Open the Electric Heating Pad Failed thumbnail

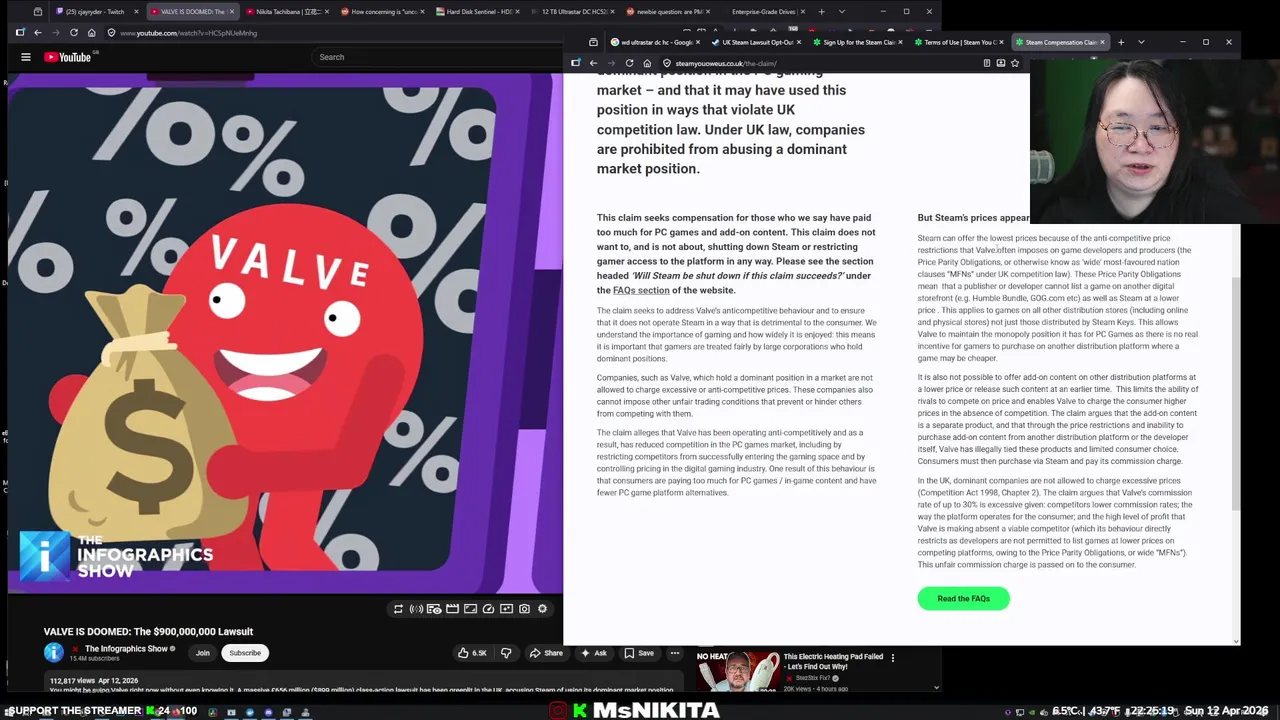737,671
